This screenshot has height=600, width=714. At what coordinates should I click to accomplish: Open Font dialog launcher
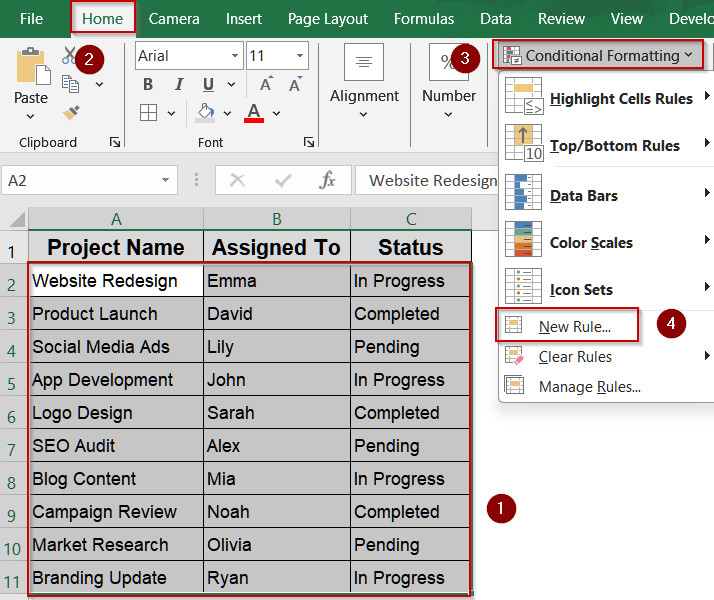click(x=309, y=142)
